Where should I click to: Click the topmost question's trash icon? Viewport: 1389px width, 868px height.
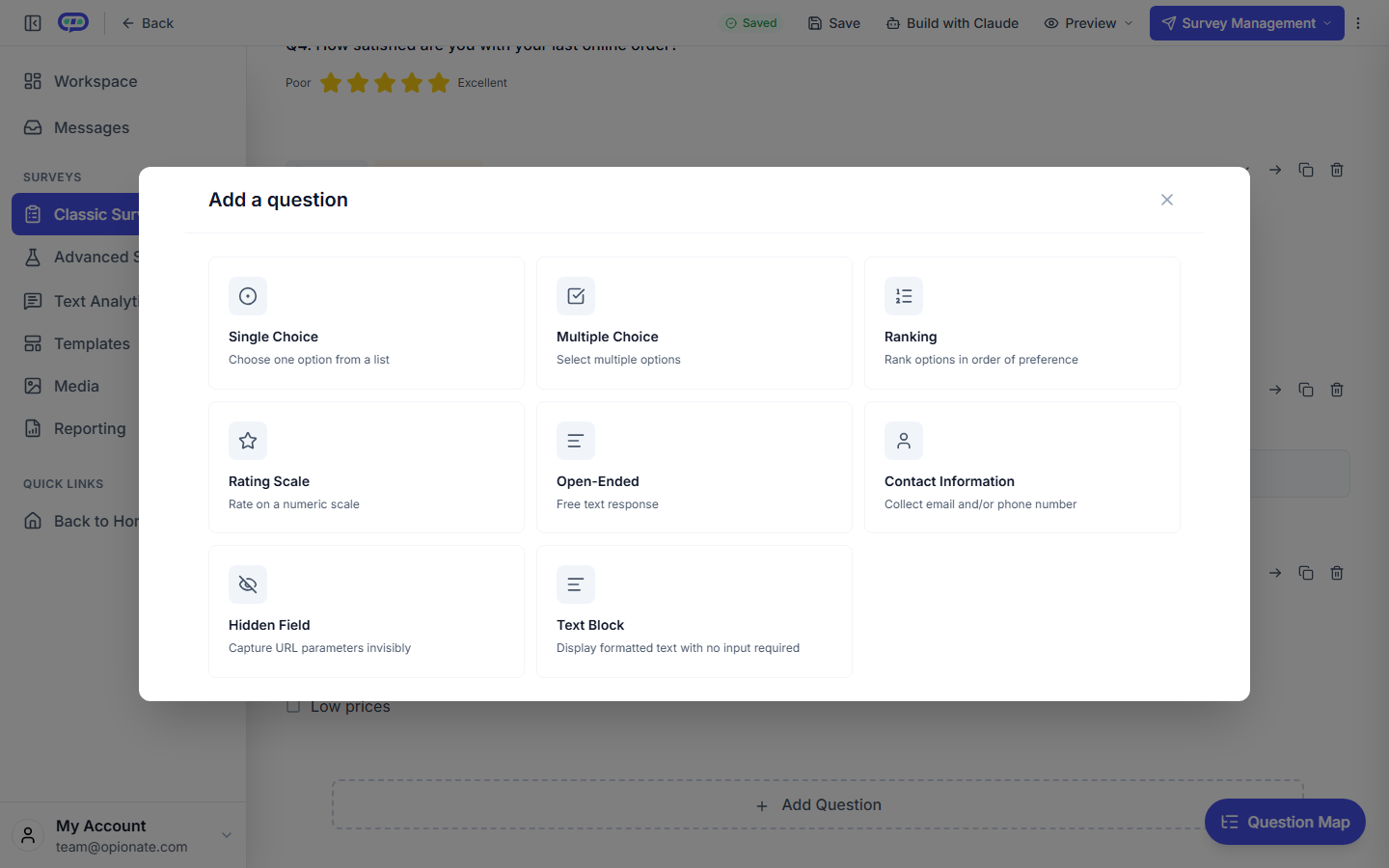[x=1337, y=170]
